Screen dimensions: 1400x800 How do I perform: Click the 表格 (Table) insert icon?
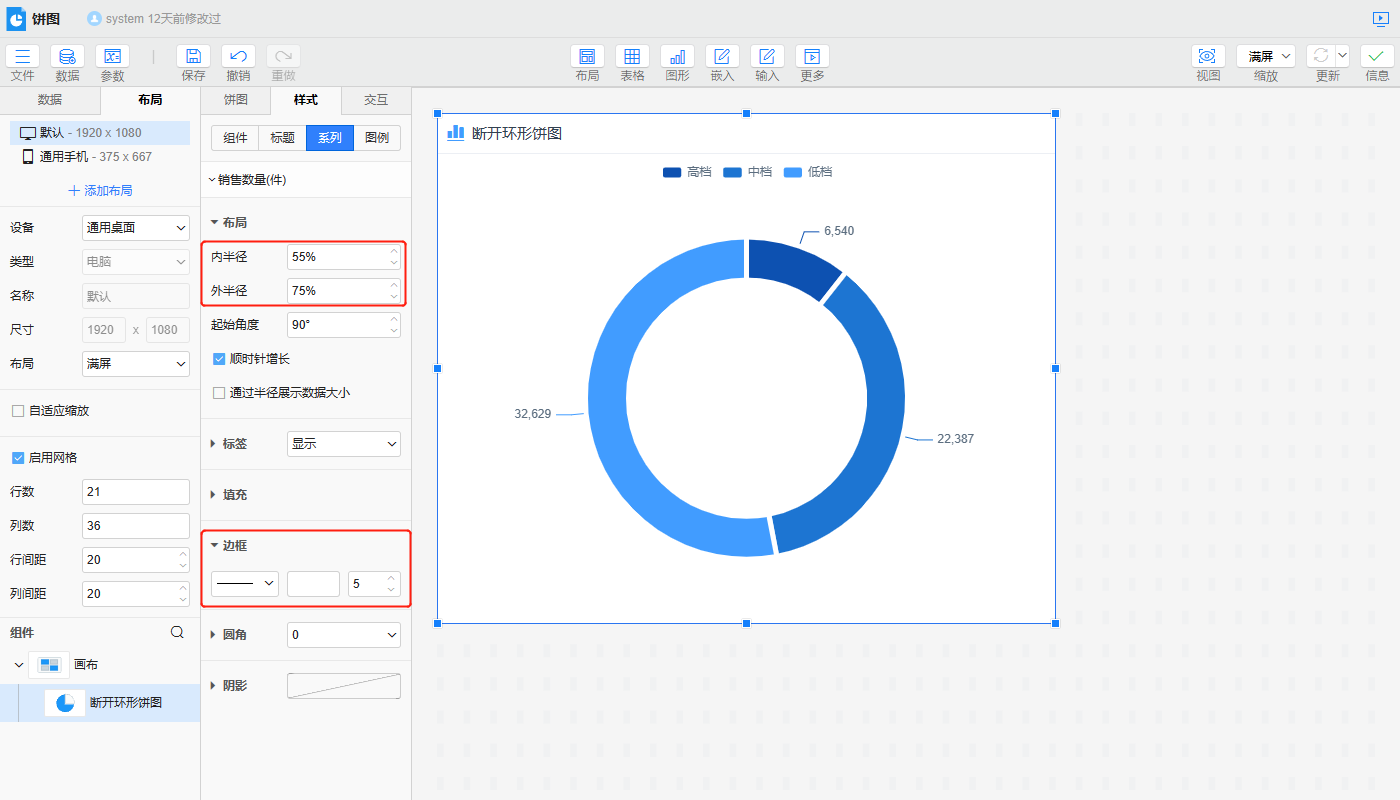tap(632, 57)
